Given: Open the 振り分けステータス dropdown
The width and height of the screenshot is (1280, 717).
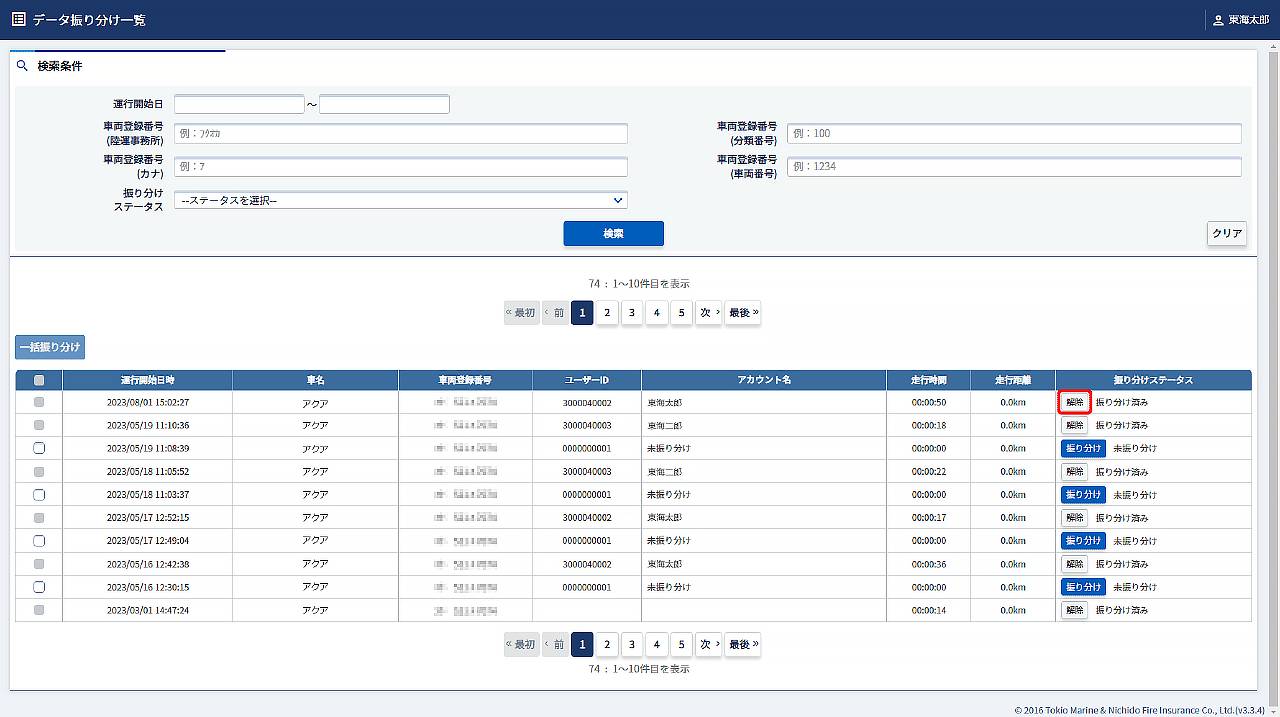Looking at the screenshot, I should coord(400,200).
